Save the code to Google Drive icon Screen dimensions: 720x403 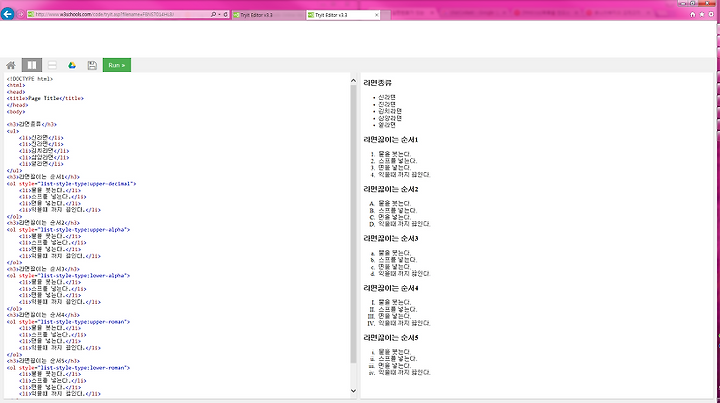click(x=72, y=65)
